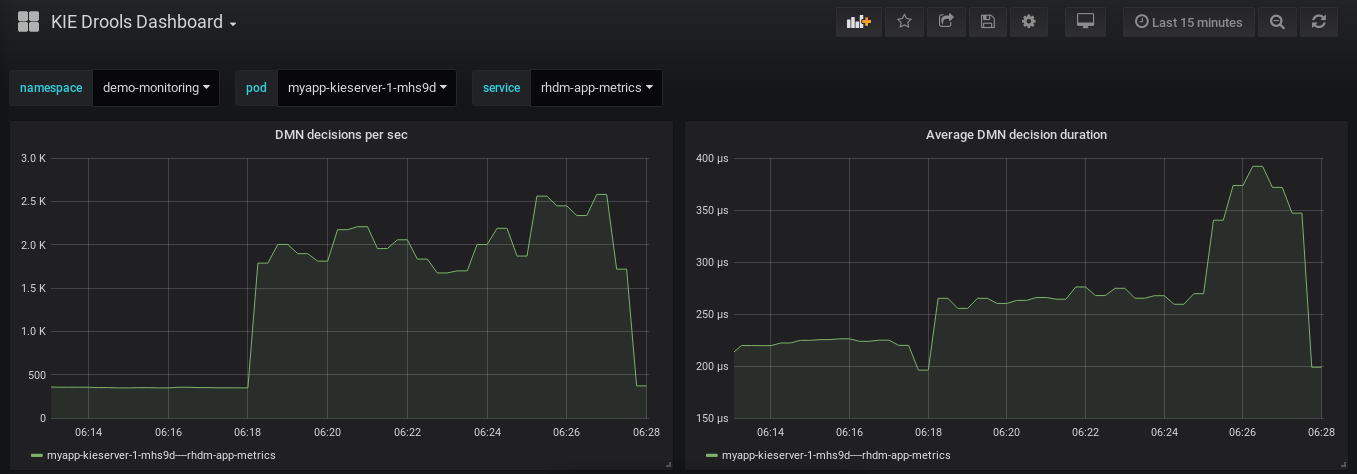Open DMN decisions per sec panel menu
The image size is (1357, 474).
click(x=341, y=134)
